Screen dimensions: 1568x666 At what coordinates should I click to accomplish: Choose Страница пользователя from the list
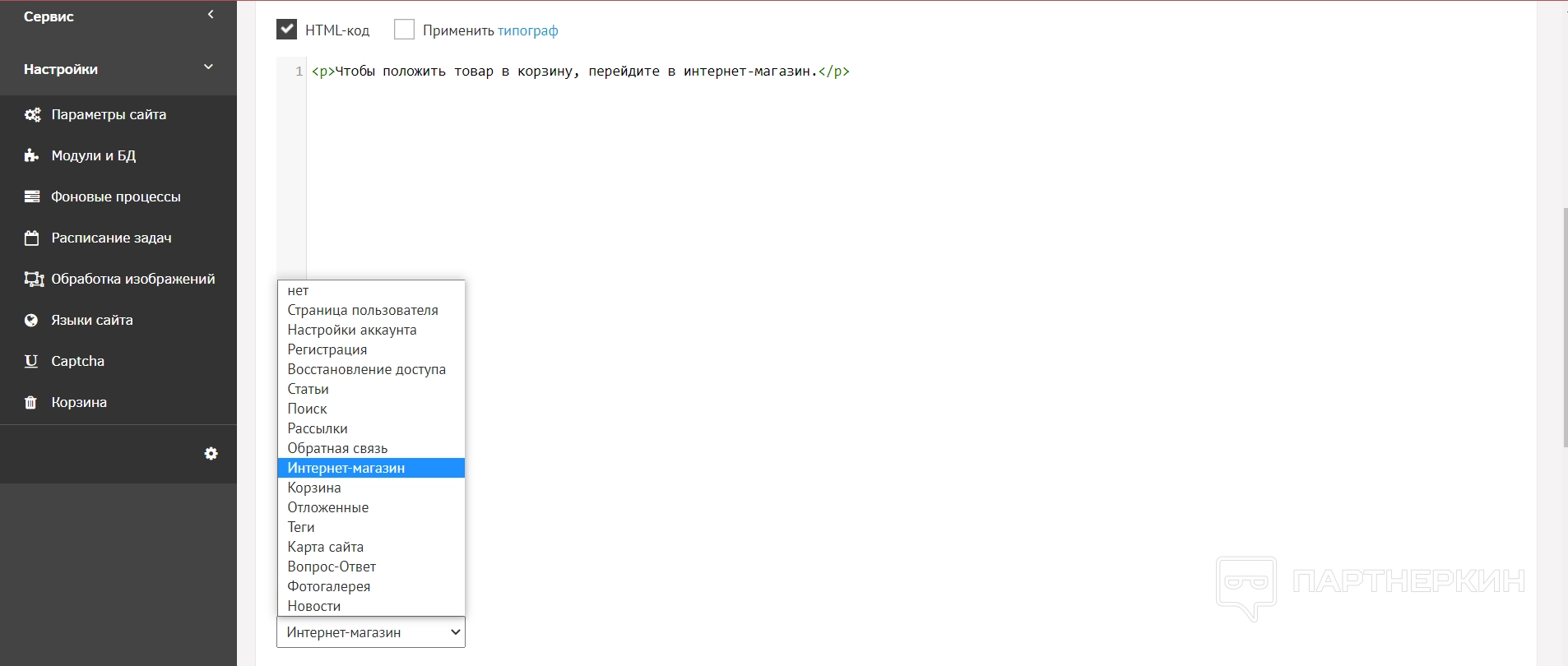[371, 310]
